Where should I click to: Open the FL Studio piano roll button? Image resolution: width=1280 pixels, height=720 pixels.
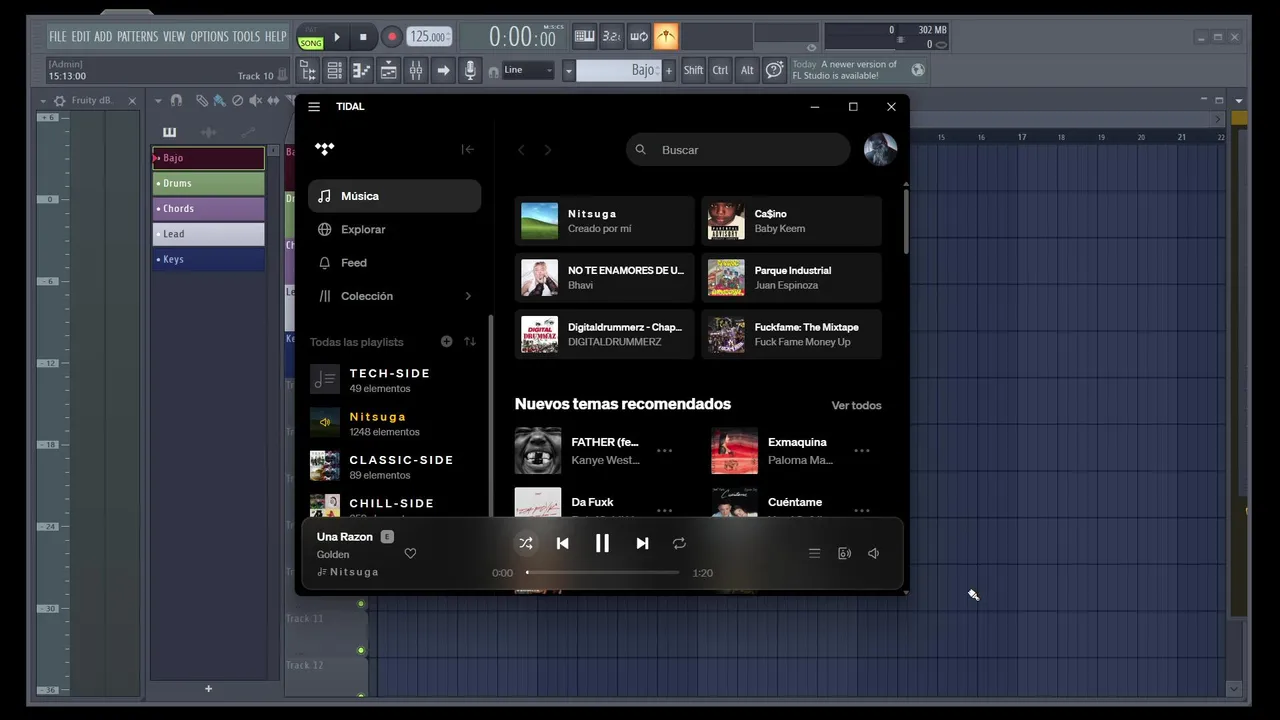click(x=362, y=70)
